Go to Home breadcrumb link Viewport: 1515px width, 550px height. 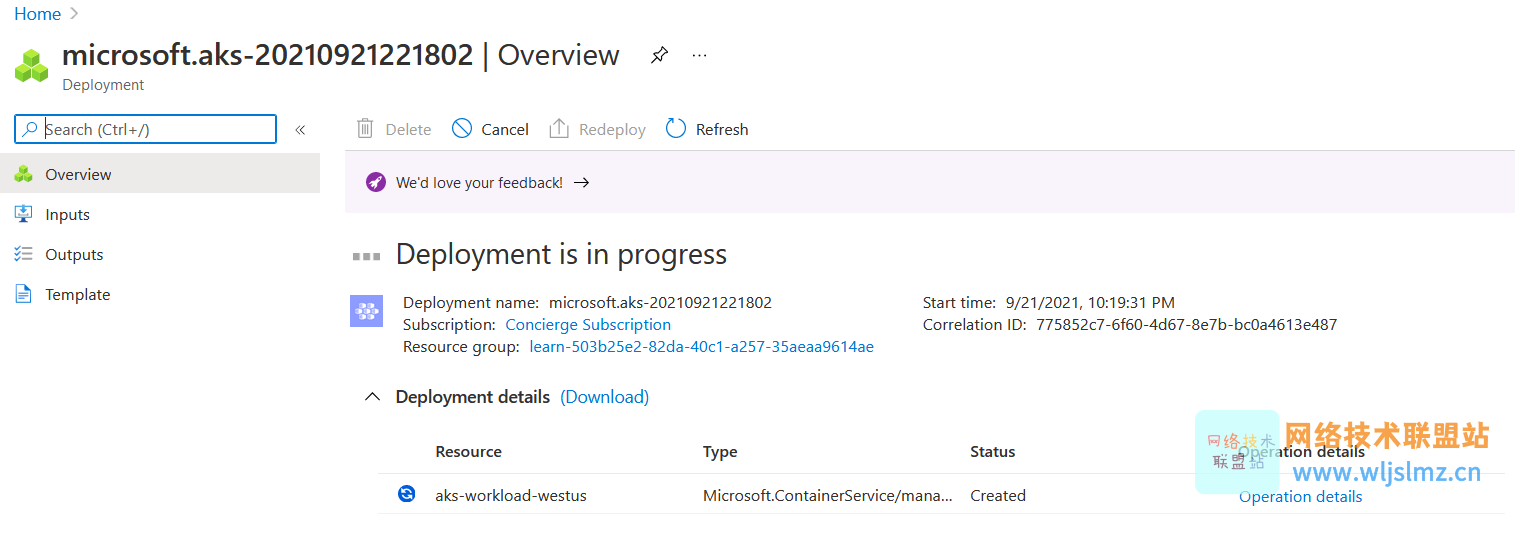(37, 14)
